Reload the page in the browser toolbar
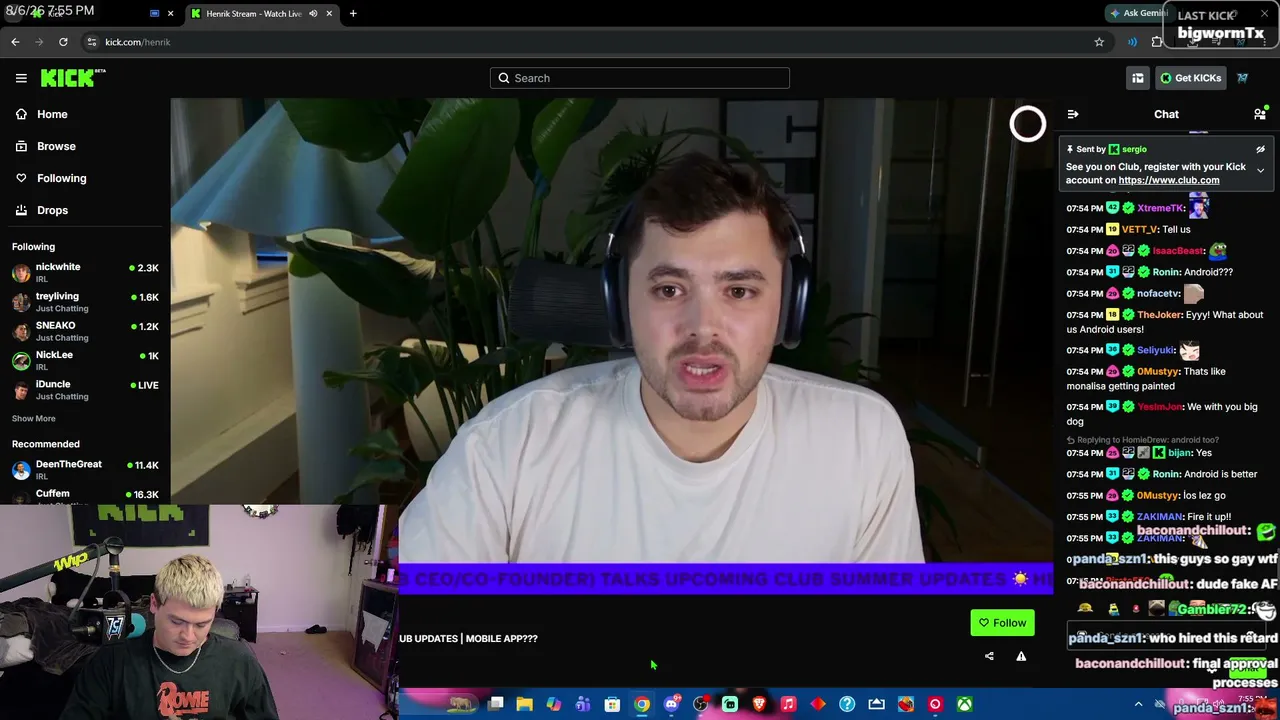Image resolution: width=1280 pixels, height=720 pixels. (x=63, y=42)
